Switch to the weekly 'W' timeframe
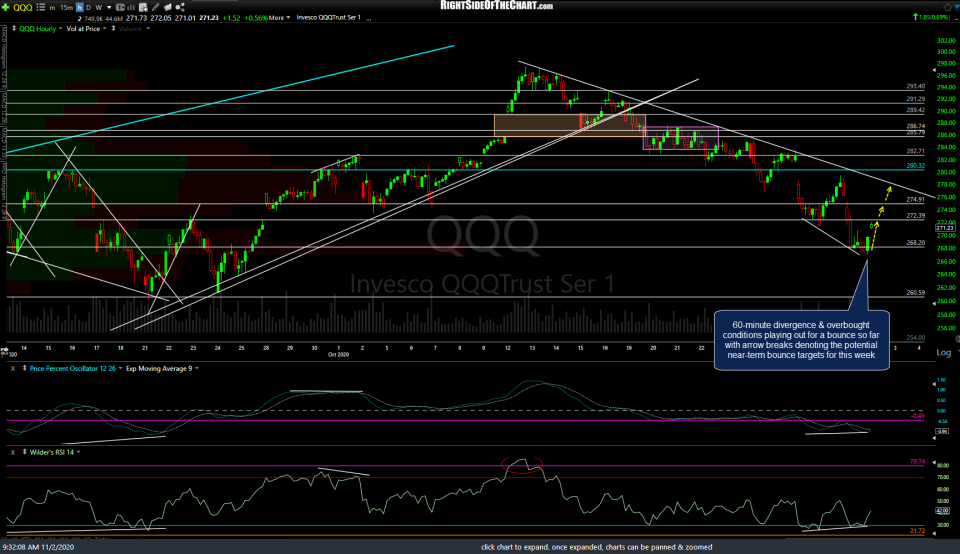 99,7
